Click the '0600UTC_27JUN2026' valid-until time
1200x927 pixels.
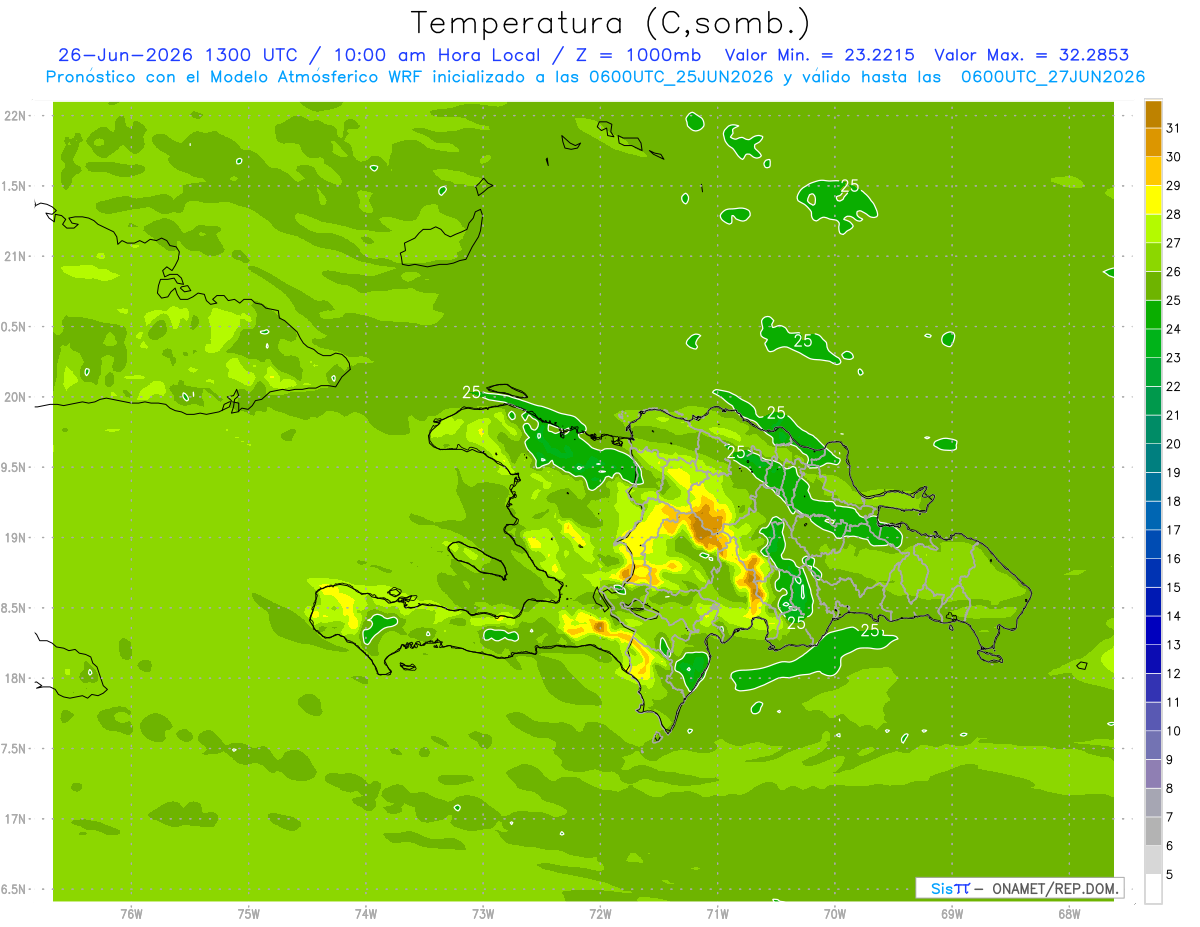1053,77
